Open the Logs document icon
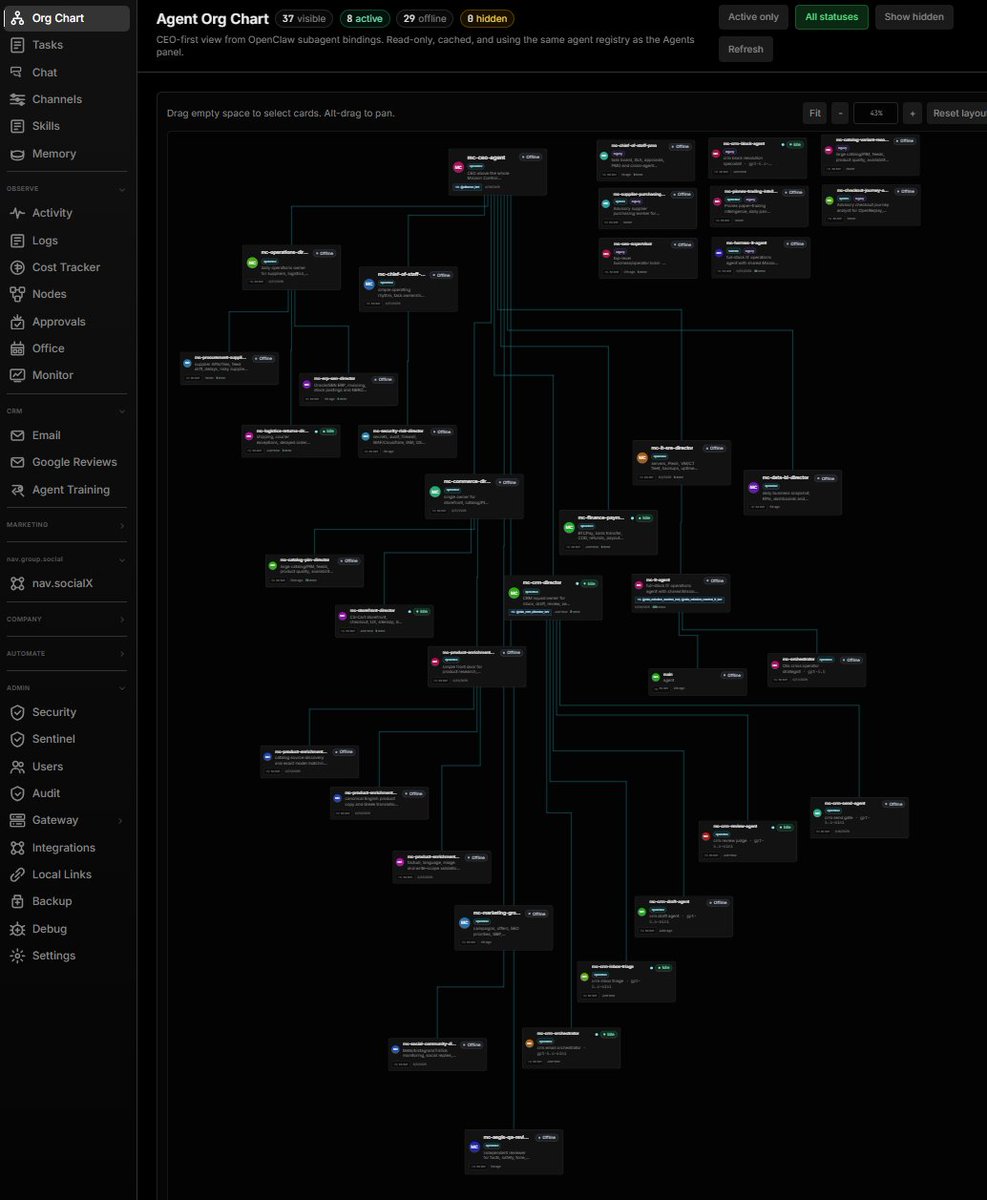 click(17, 240)
